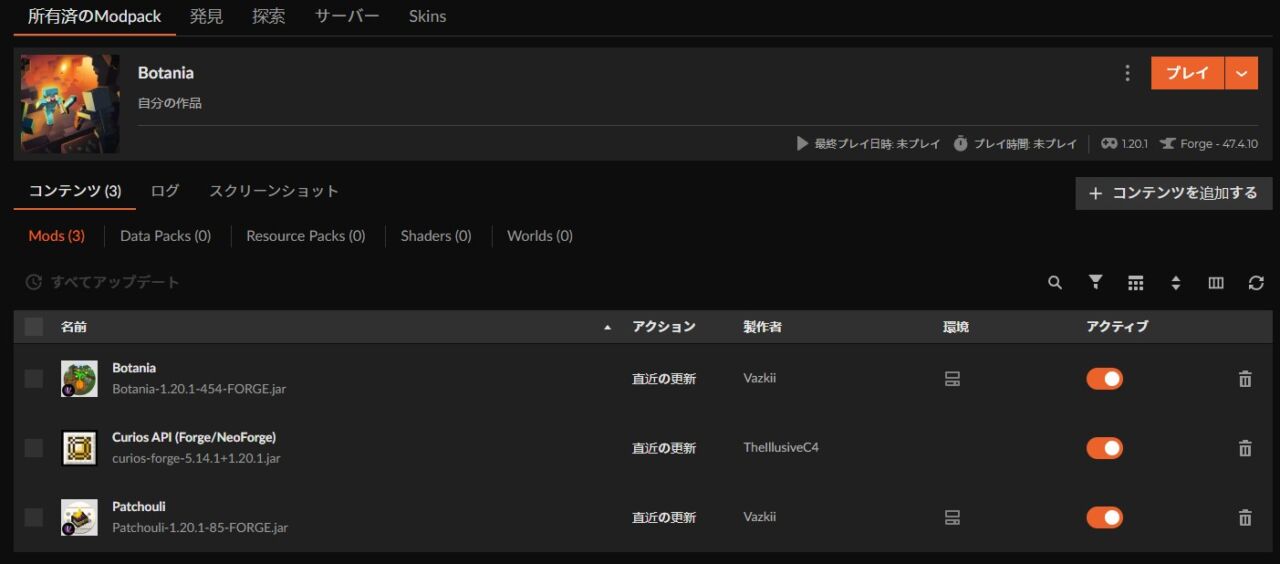Sort by the アクション column header

pos(664,327)
